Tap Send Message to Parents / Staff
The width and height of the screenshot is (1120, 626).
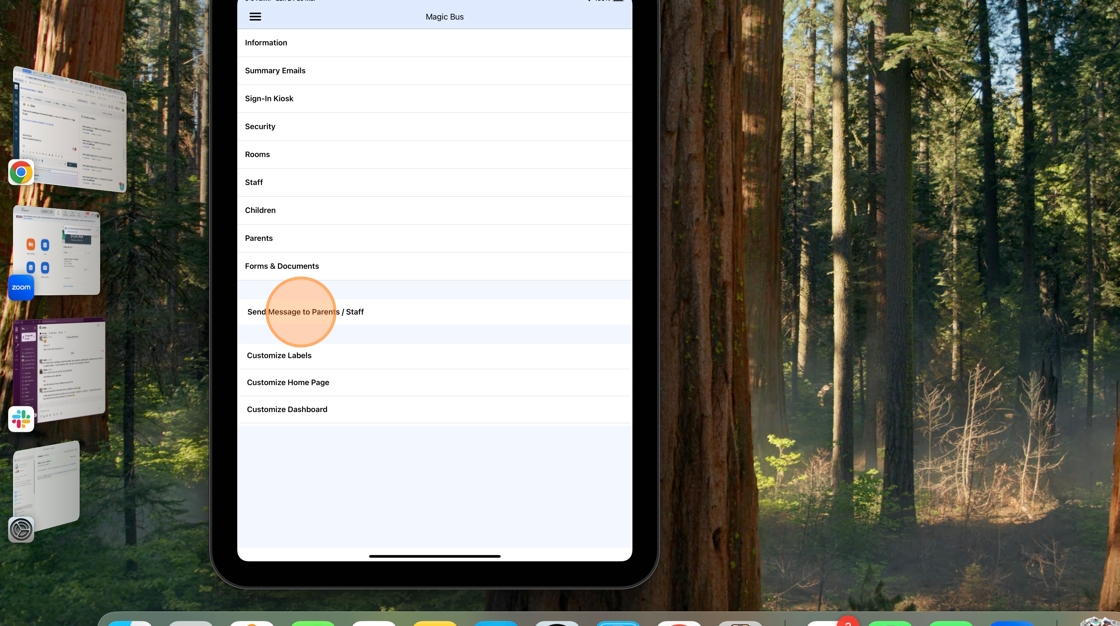(x=434, y=312)
